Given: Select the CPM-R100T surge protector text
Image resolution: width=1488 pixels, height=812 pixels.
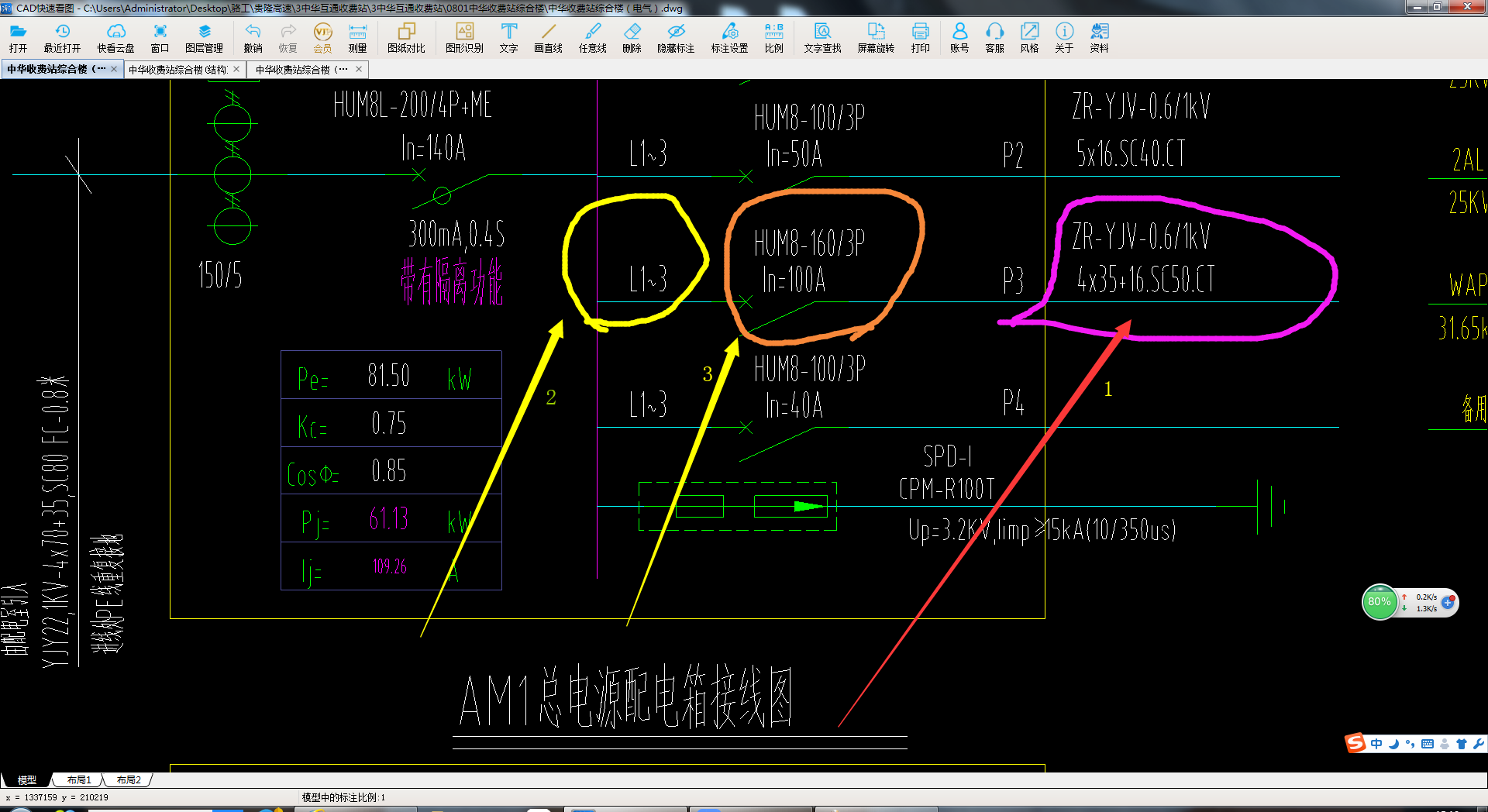Looking at the screenshot, I should coord(946,489).
